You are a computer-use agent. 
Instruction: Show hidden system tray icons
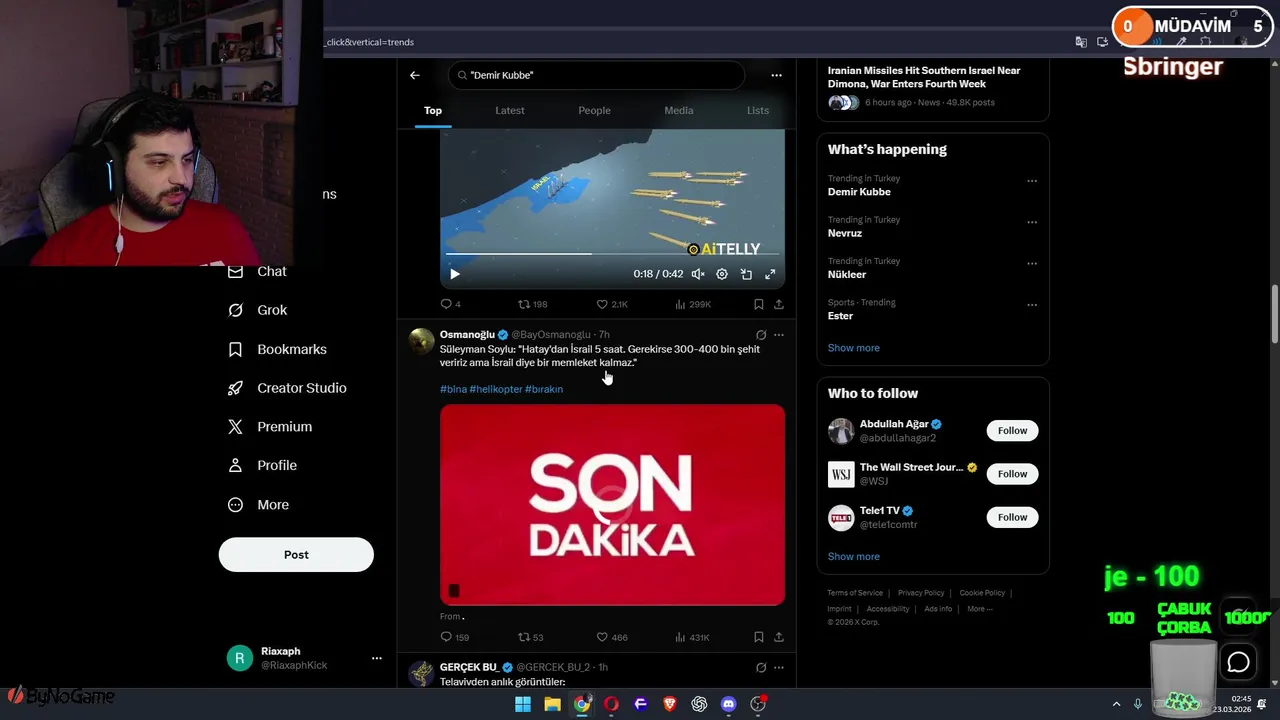1116,704
